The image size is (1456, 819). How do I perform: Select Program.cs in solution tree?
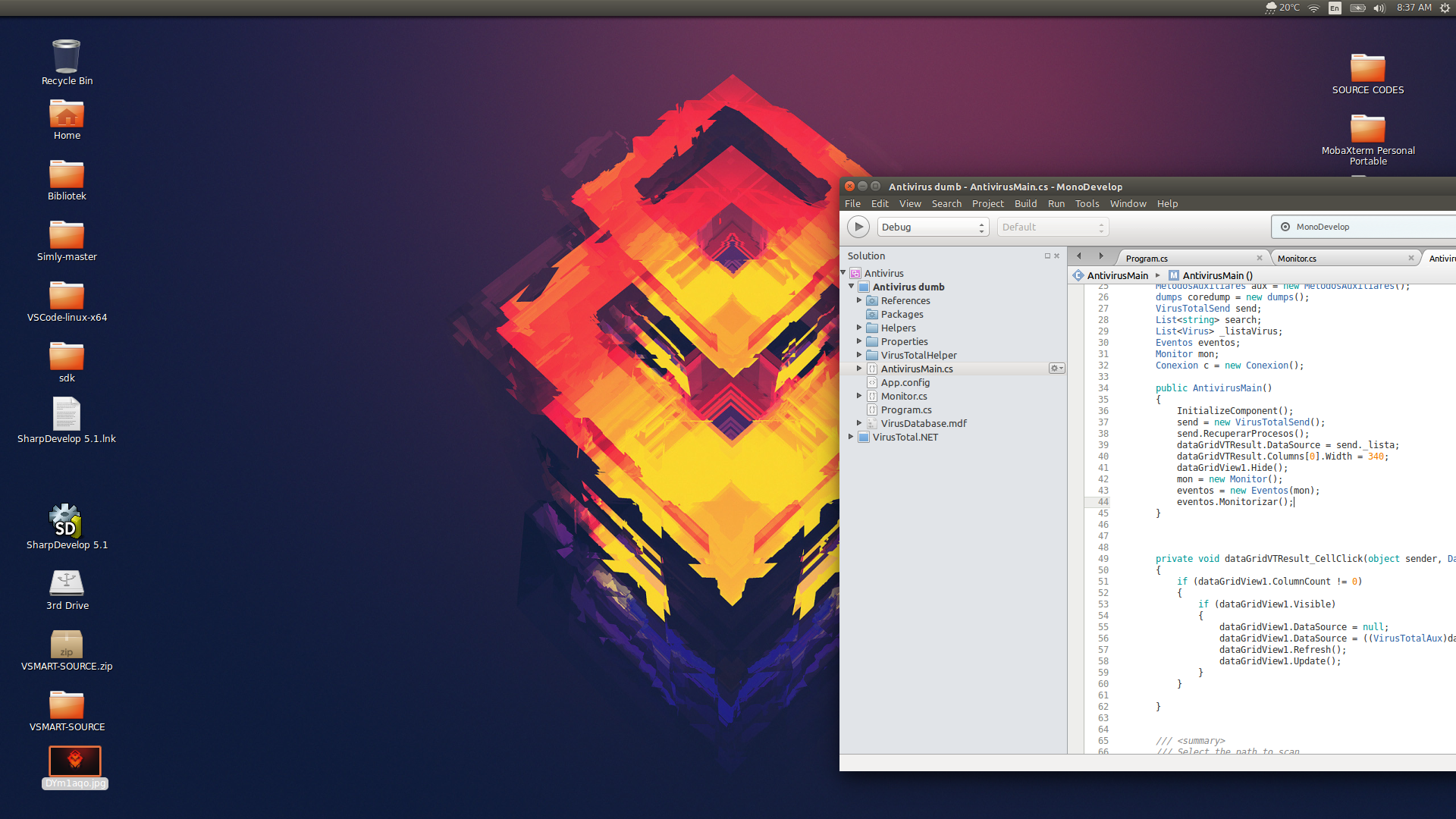906,409
